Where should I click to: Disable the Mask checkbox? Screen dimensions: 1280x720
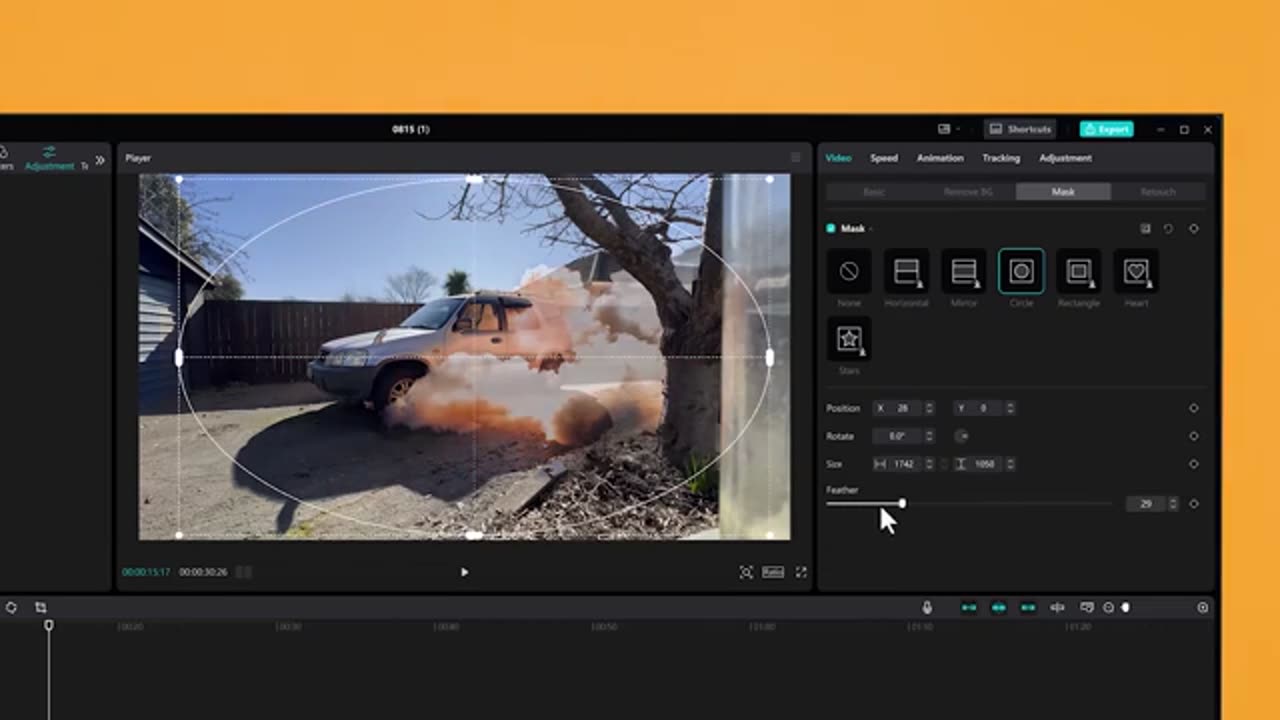[831, 229]
